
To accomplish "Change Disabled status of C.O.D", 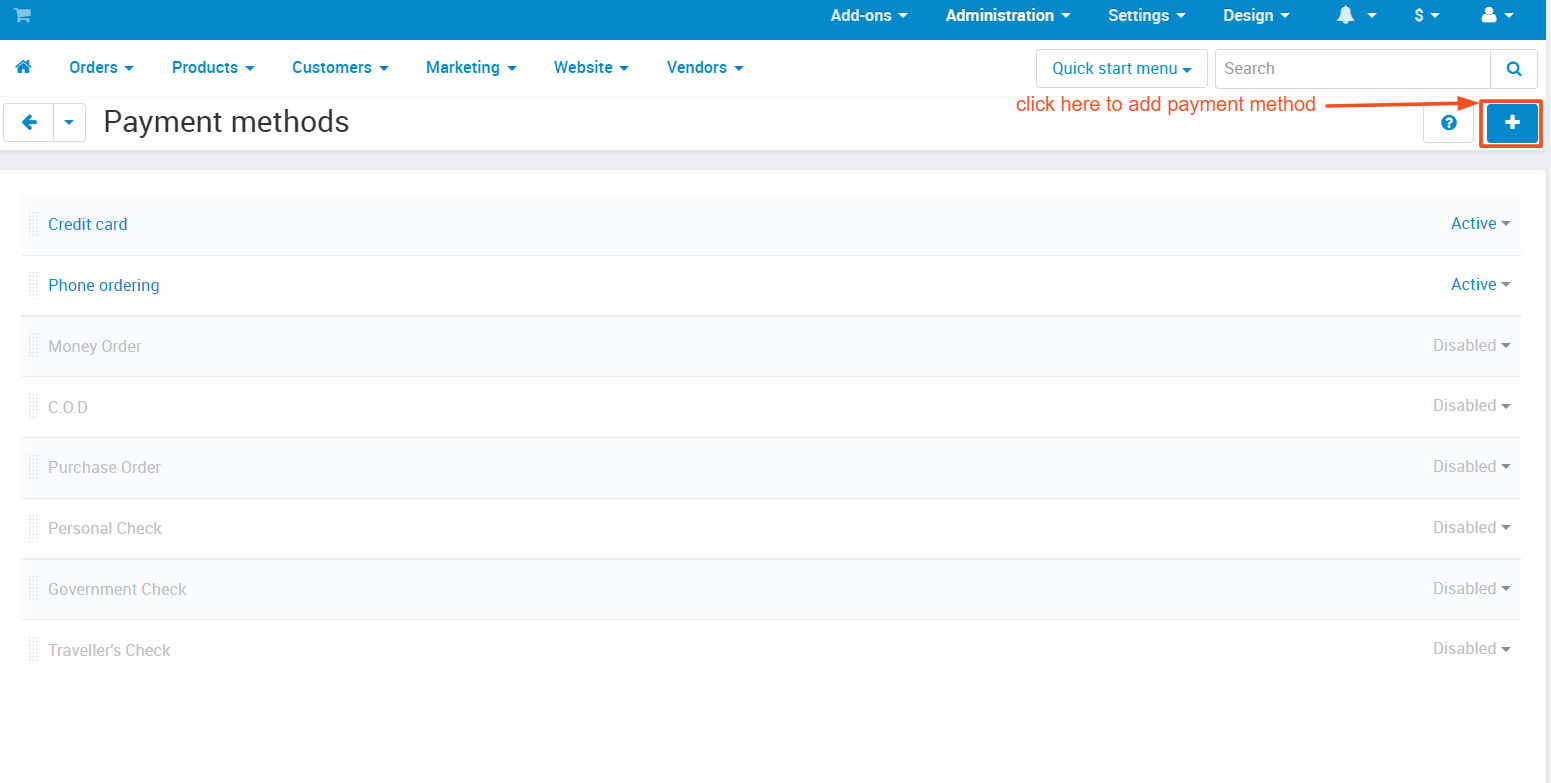I will point(1471,405).
